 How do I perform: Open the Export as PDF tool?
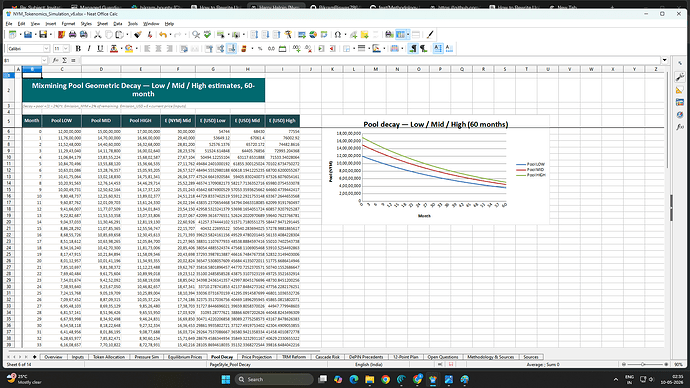point(61,34)
